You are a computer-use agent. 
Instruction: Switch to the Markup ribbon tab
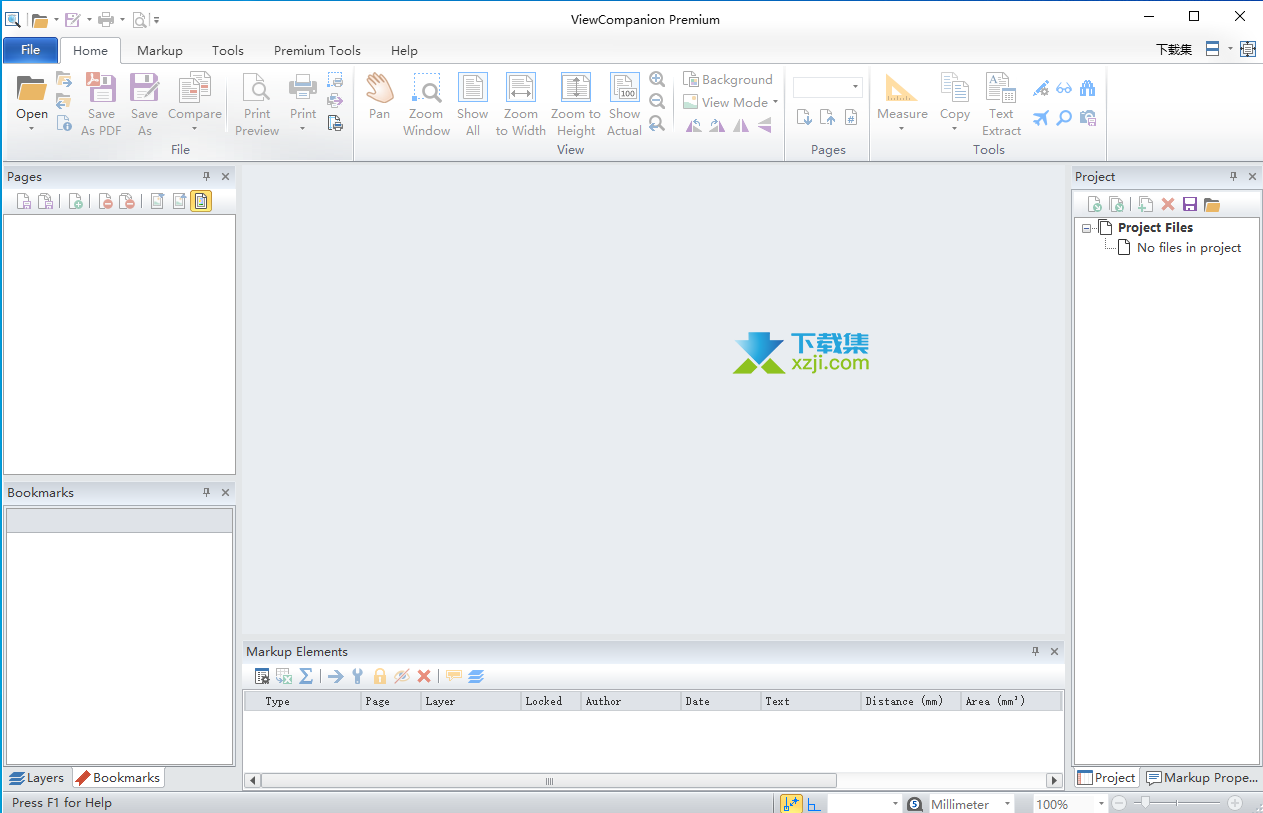pos(160,50)
